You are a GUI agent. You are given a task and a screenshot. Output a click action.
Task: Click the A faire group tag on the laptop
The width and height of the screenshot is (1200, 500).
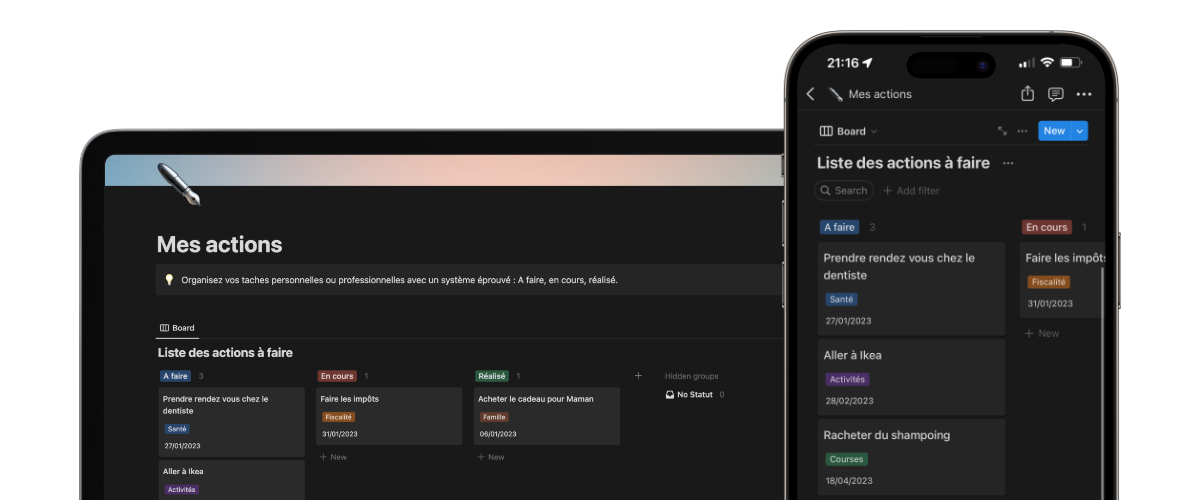pos(175,376)
